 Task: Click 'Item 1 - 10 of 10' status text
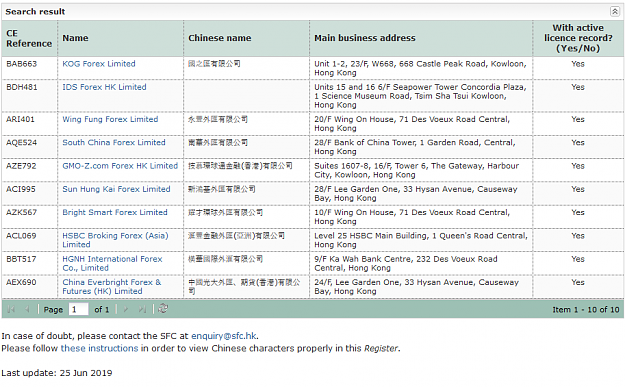586,310
